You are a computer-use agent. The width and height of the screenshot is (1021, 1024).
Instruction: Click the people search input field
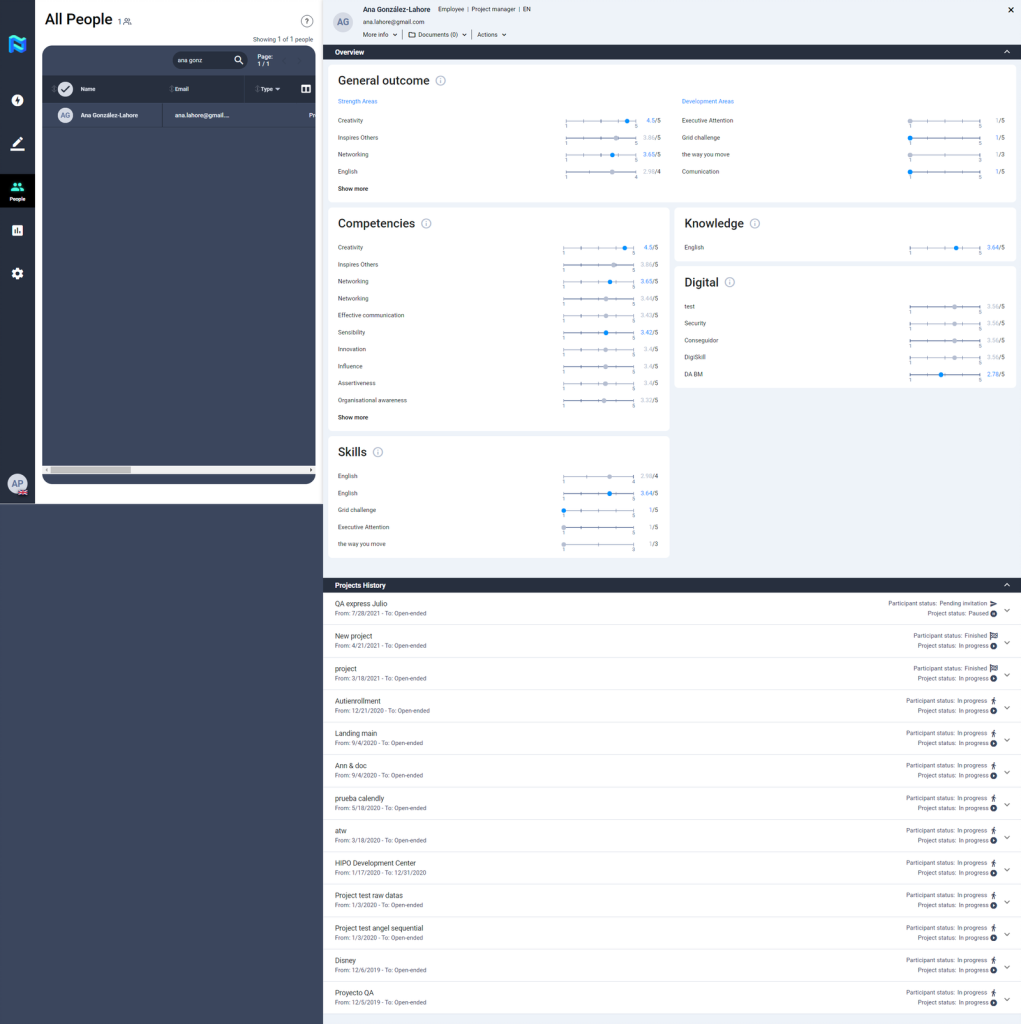[203, 60]
